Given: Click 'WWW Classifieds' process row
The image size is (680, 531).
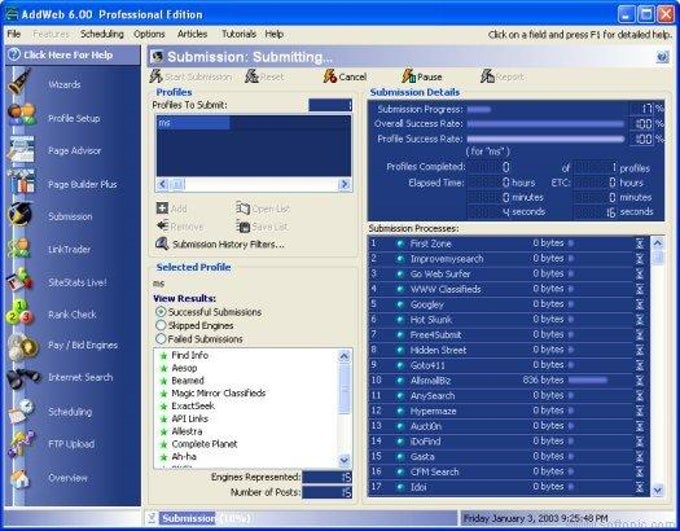Looking at the screenshot, I should pos(508,289).
